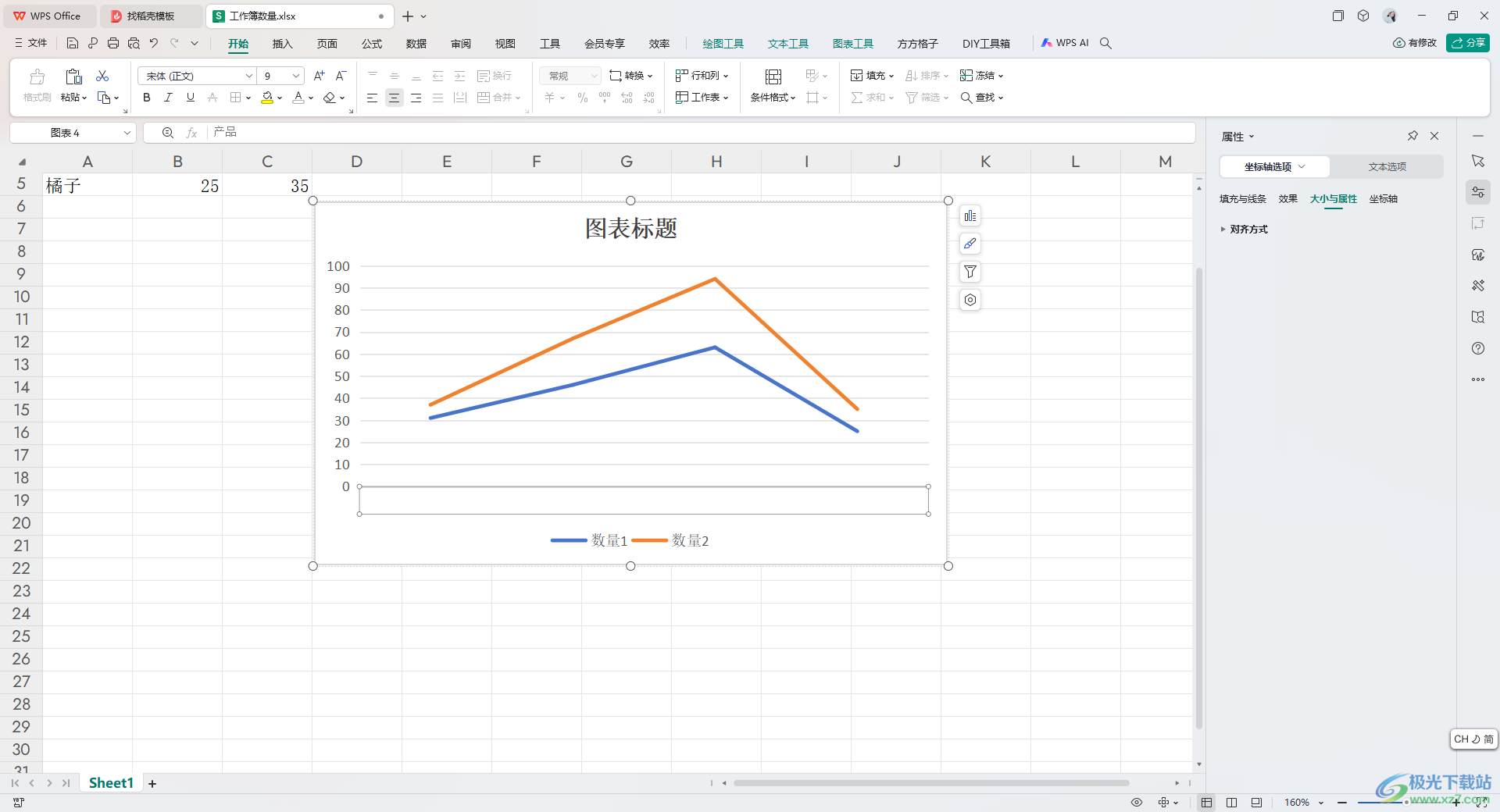Open the chart settings gear button
The height and width of the screenshot is (812, 1500).
pos(970,300)
